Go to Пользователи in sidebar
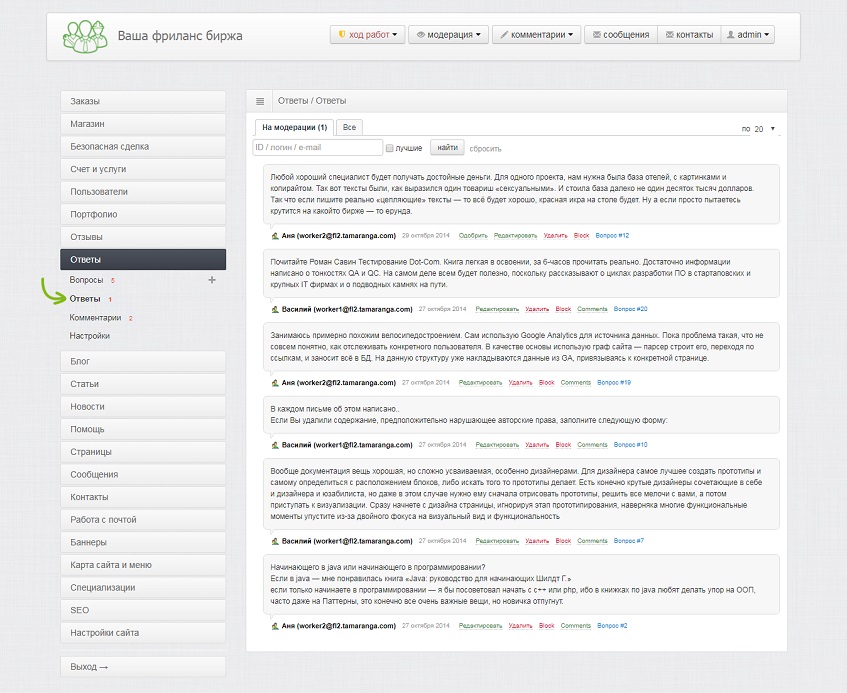 [x=143, y=192]
